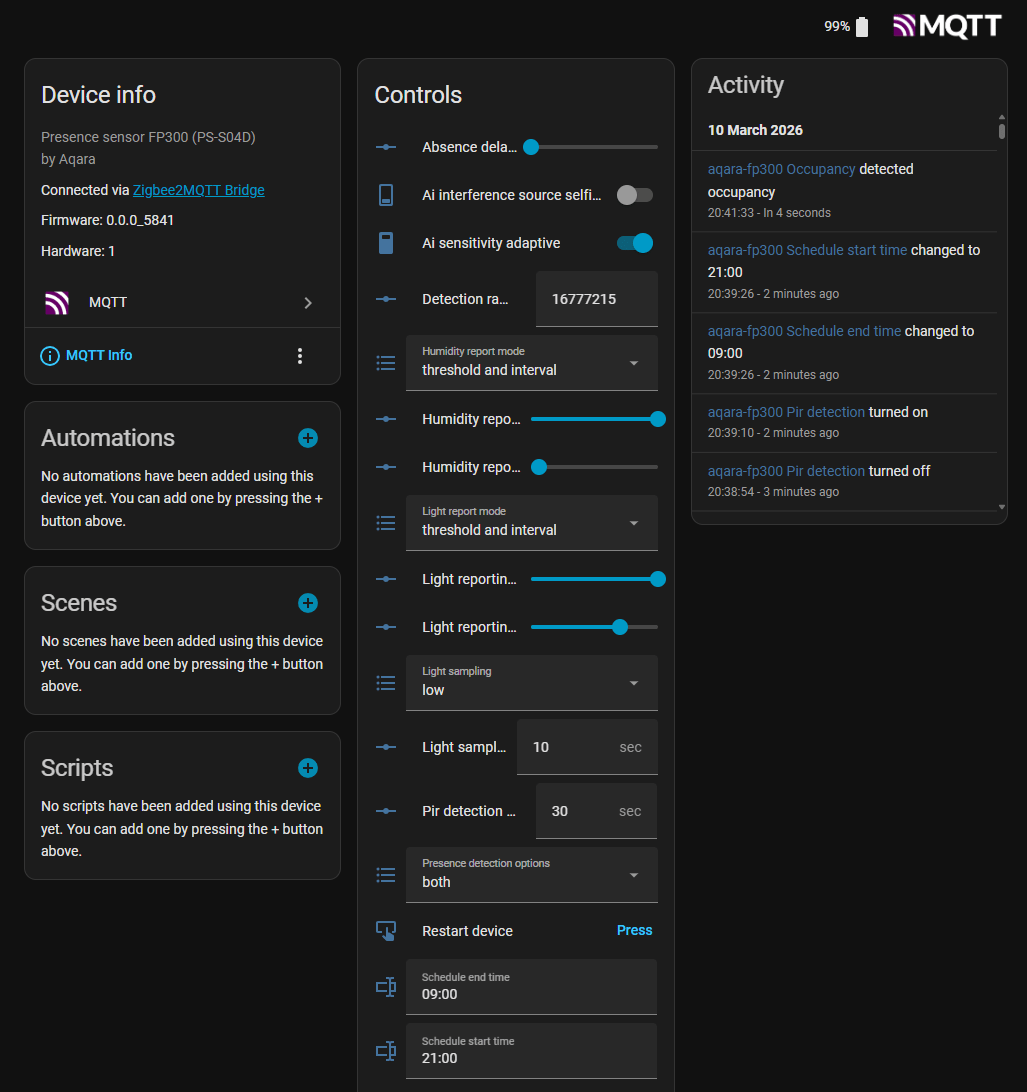Click the Detection range input field
The height and width of the screenshot is (1092, 1027).
coord(596,299)
